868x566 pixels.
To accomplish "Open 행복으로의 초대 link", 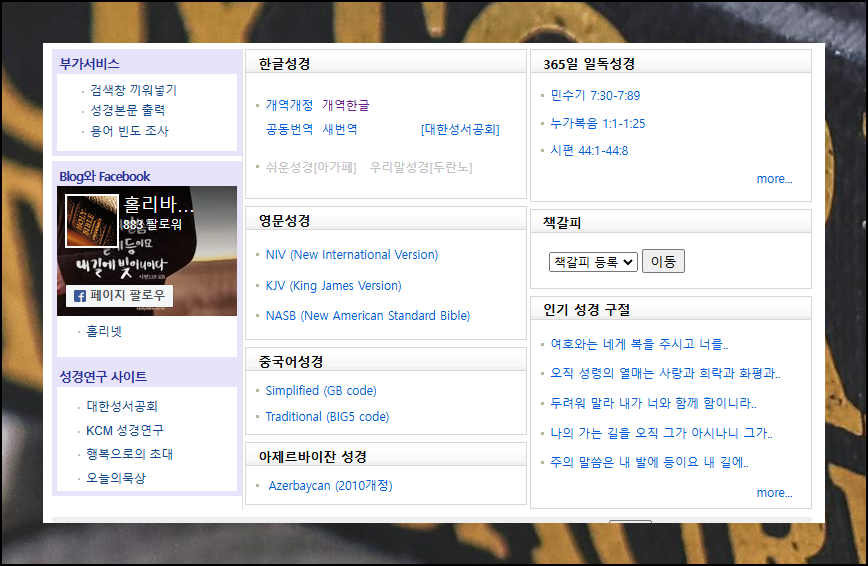I will click(130, 454).
